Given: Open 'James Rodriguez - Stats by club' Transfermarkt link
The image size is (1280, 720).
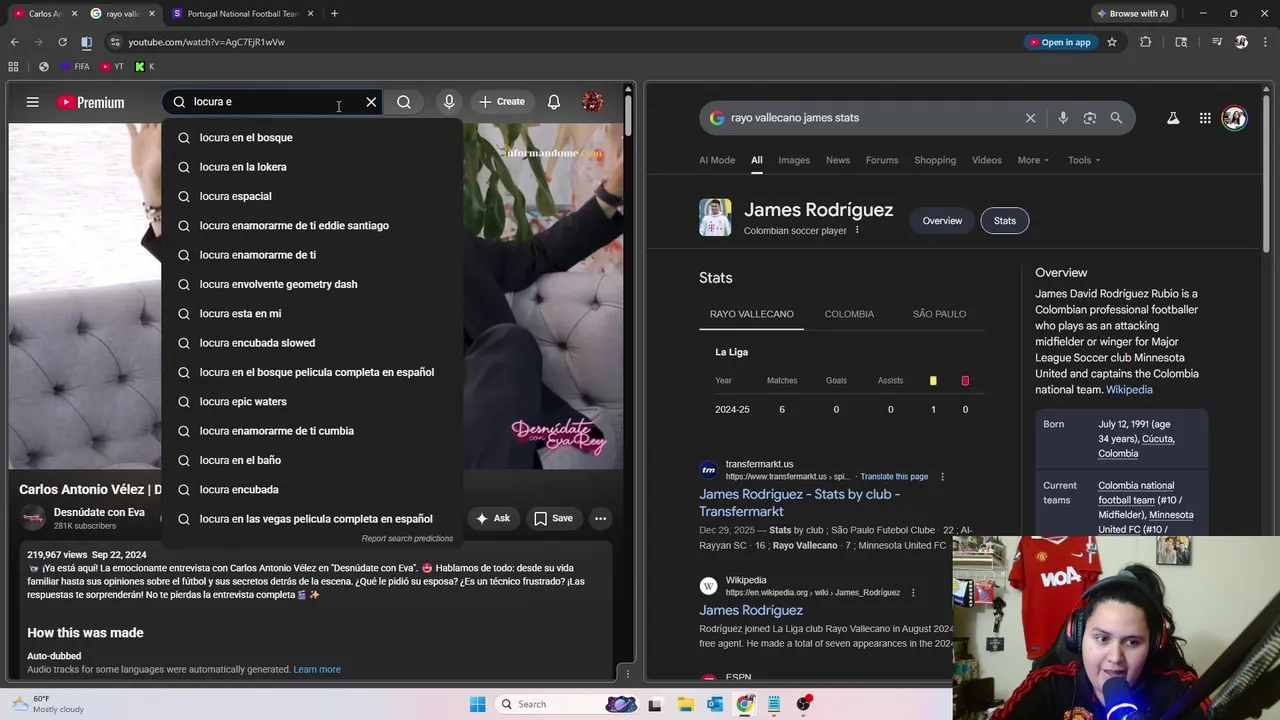Looking at the screenshot, I should coord(799,503).
